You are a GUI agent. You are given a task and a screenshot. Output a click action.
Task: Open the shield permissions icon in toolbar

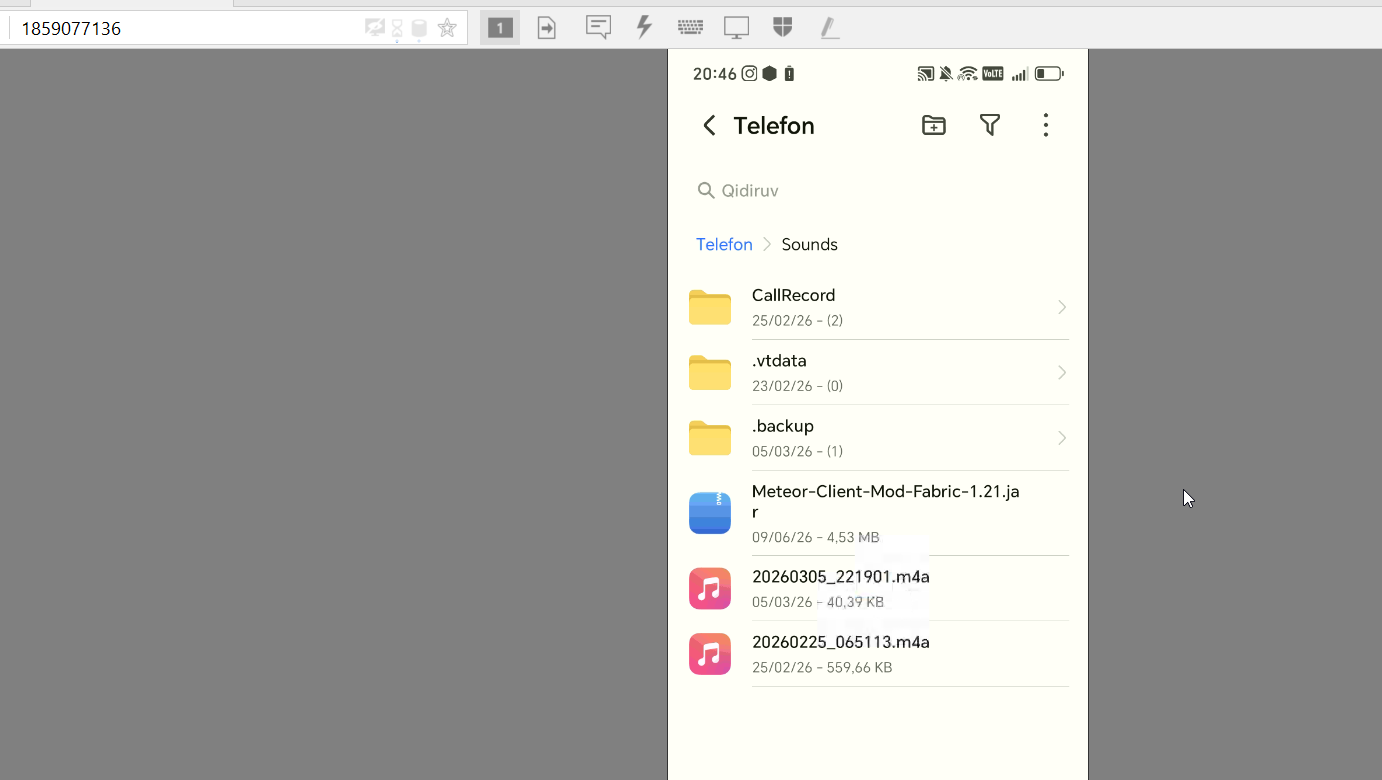pos(783,28)
